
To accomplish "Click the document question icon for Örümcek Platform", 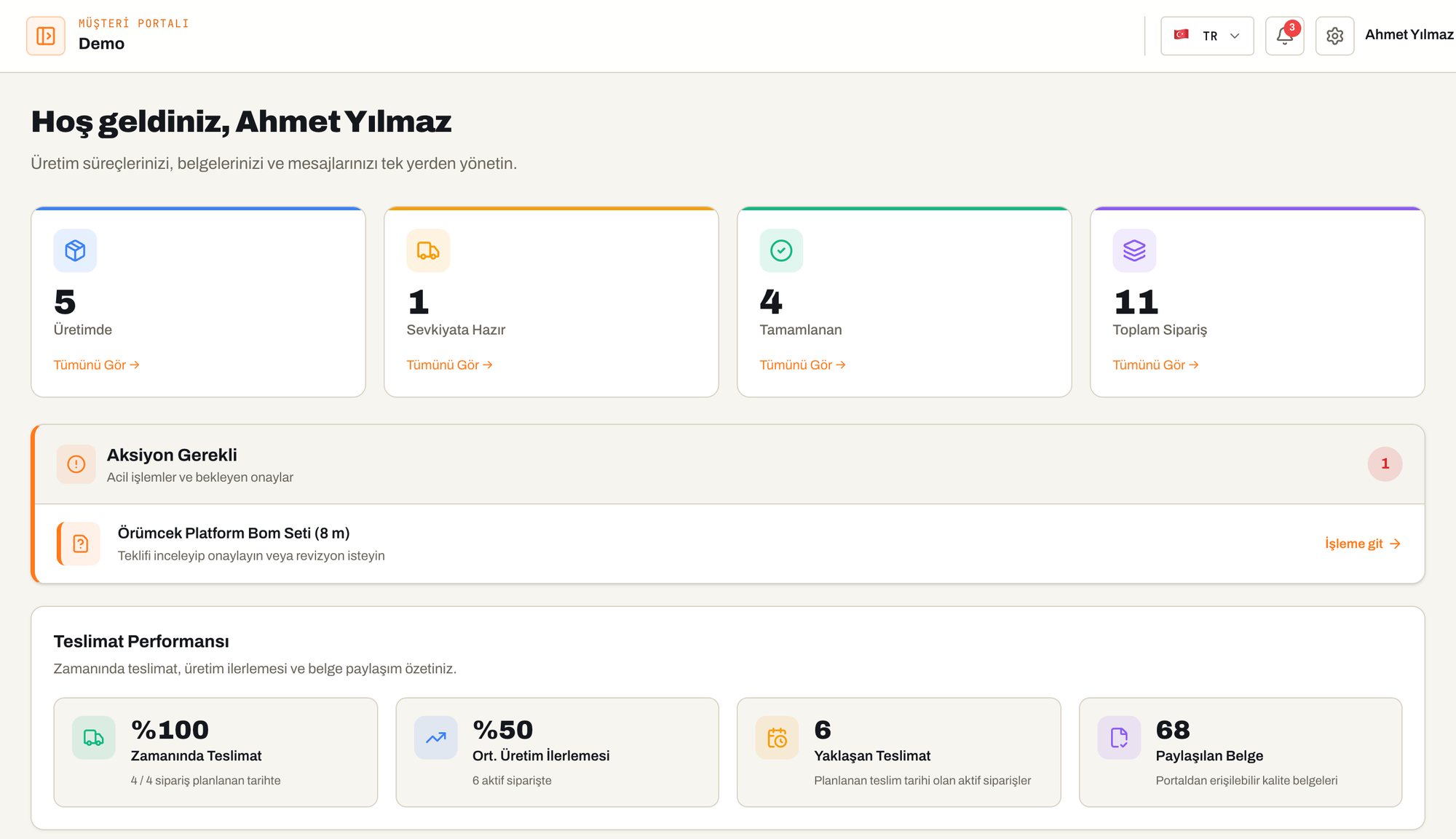I will (80, 544).
